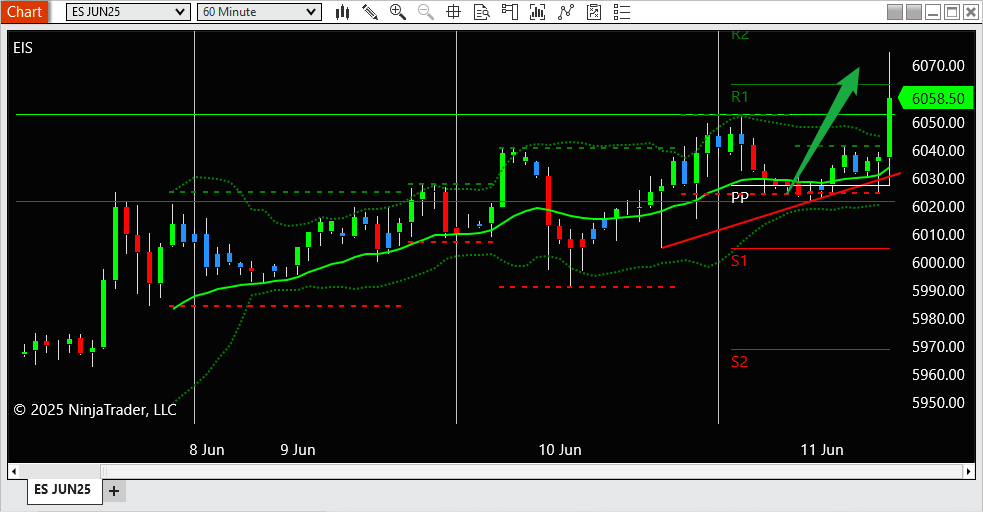Screen dimensions: 983x512
Task: Click the 11 Jun date label
Action: click(822, 450)
